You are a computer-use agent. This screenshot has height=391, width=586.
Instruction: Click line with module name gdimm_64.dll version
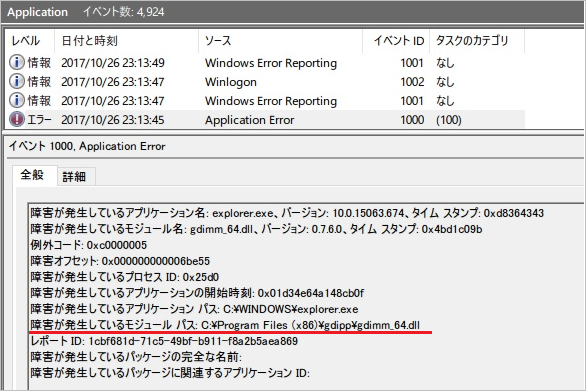256,229
